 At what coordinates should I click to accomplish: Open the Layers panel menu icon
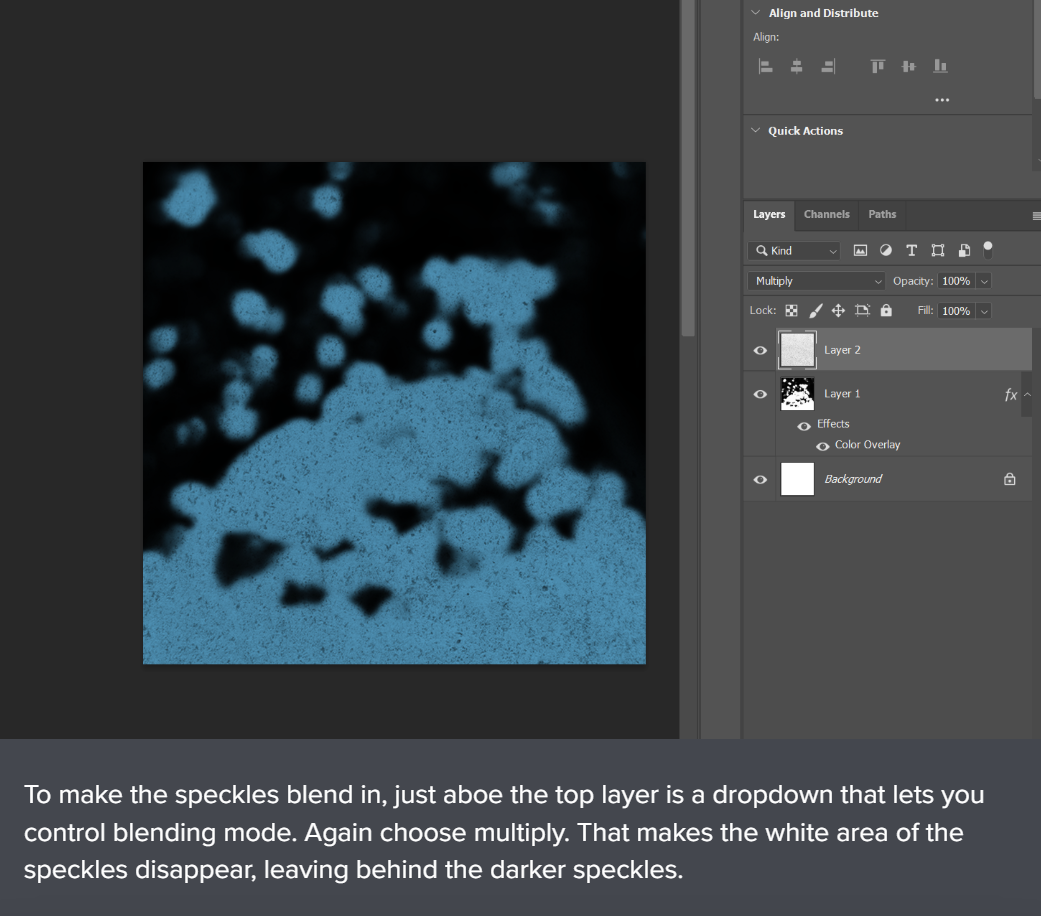(x=1036, y=216)
